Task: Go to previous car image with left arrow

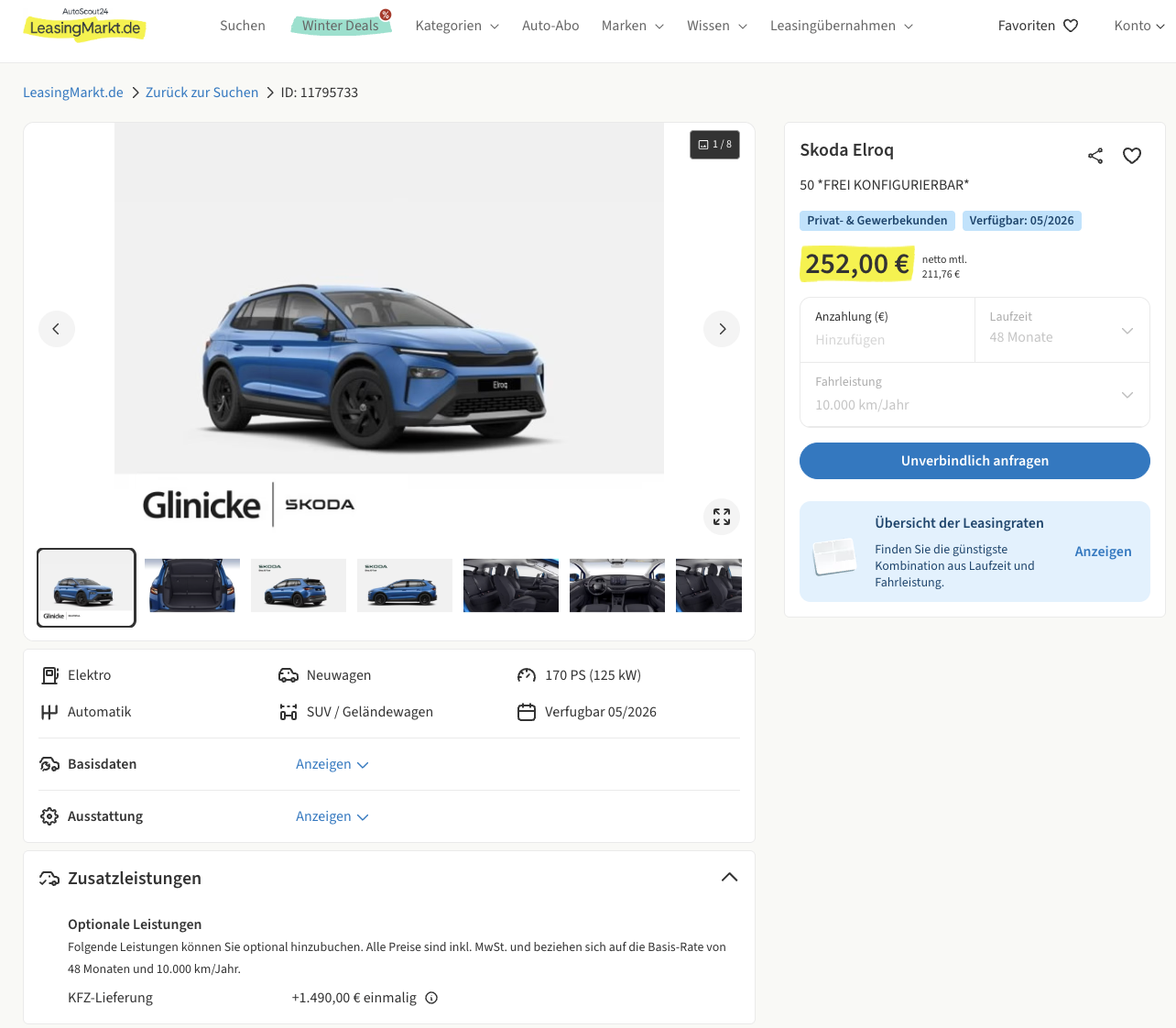Action: point(56,329)
